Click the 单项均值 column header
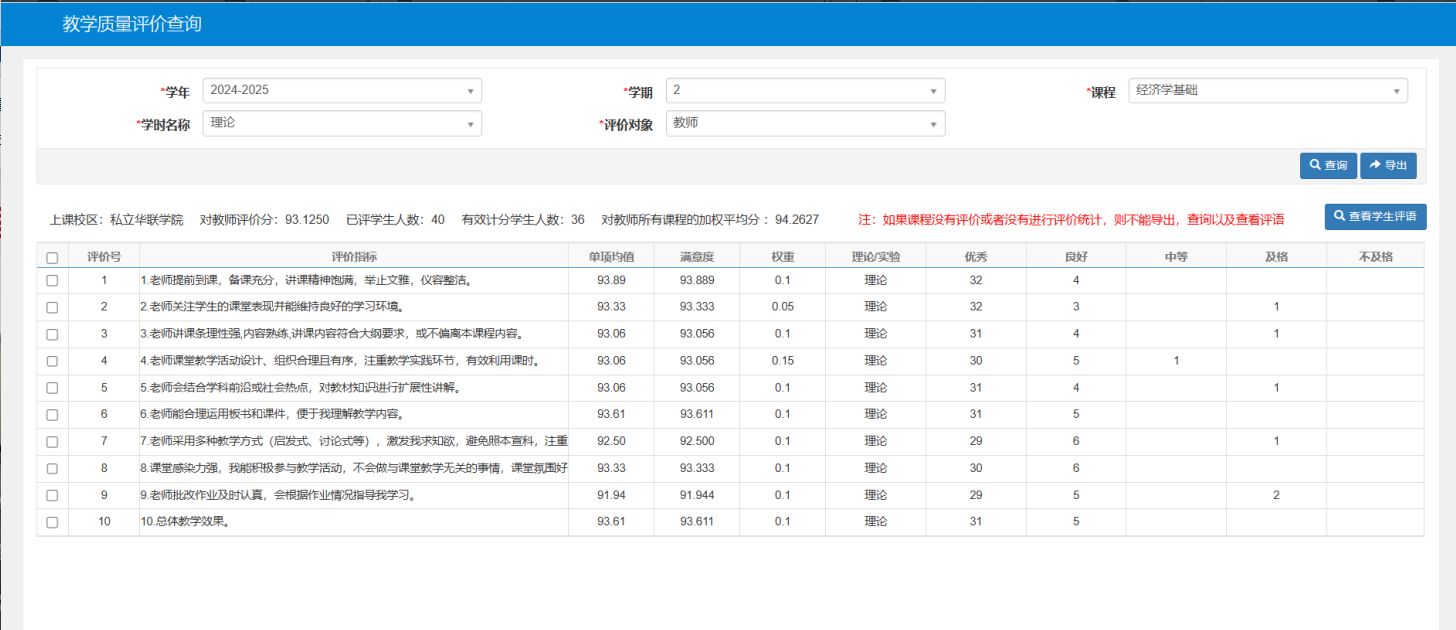1456x630 pixels. 611,256
